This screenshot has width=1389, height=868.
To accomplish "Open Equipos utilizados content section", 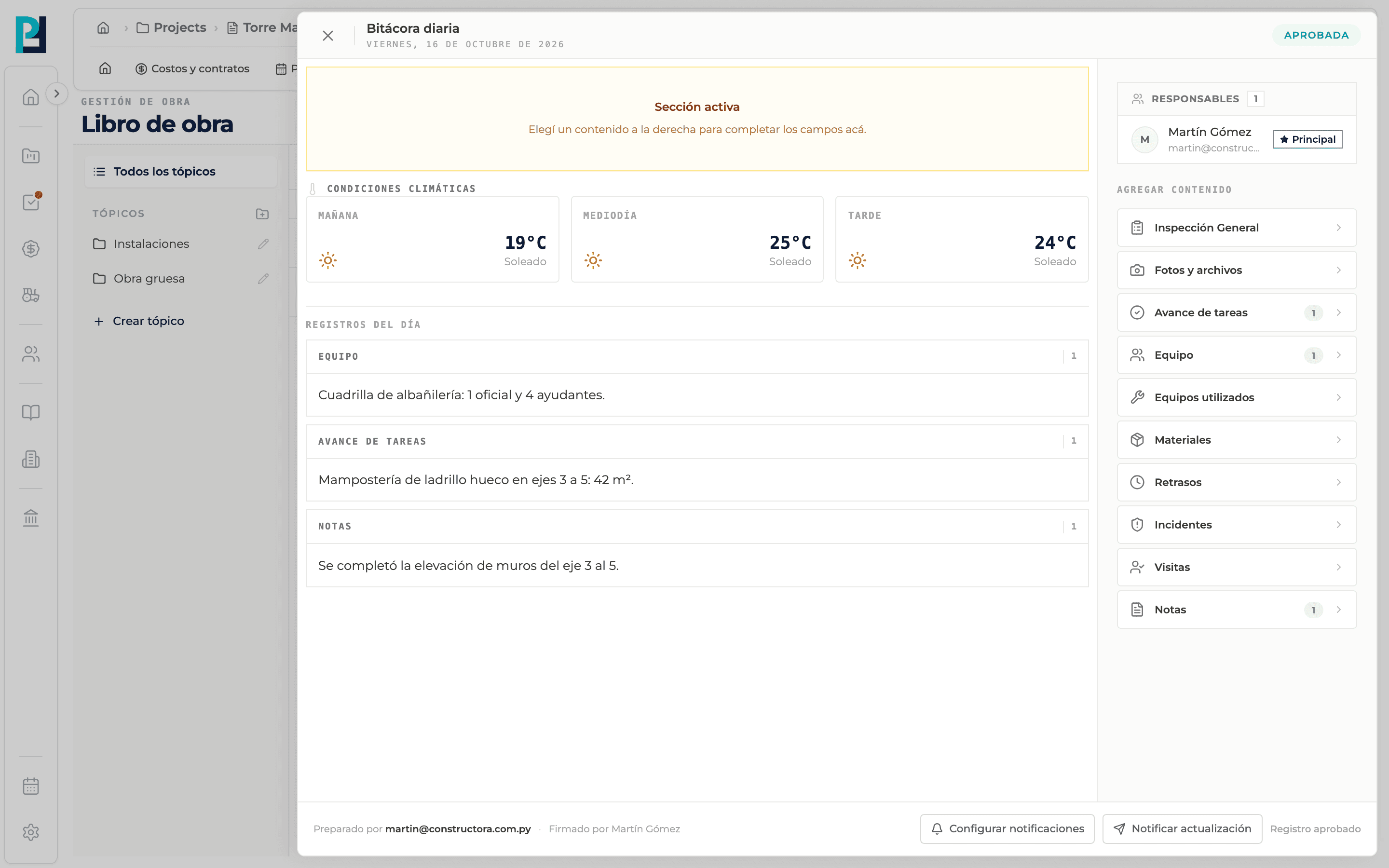I will (x=1236, y=398).
